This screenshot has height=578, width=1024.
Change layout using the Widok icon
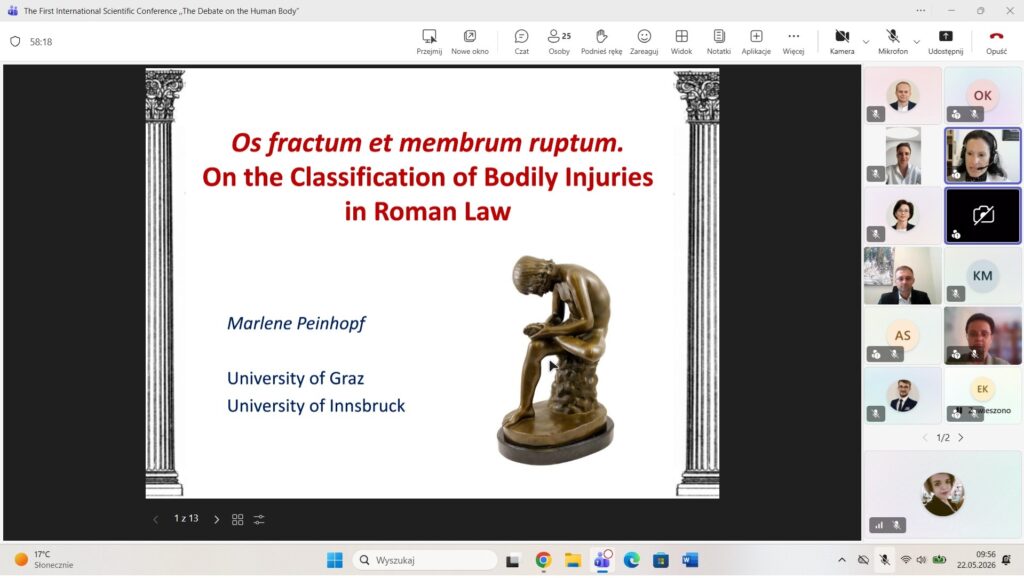click(681, 42)
